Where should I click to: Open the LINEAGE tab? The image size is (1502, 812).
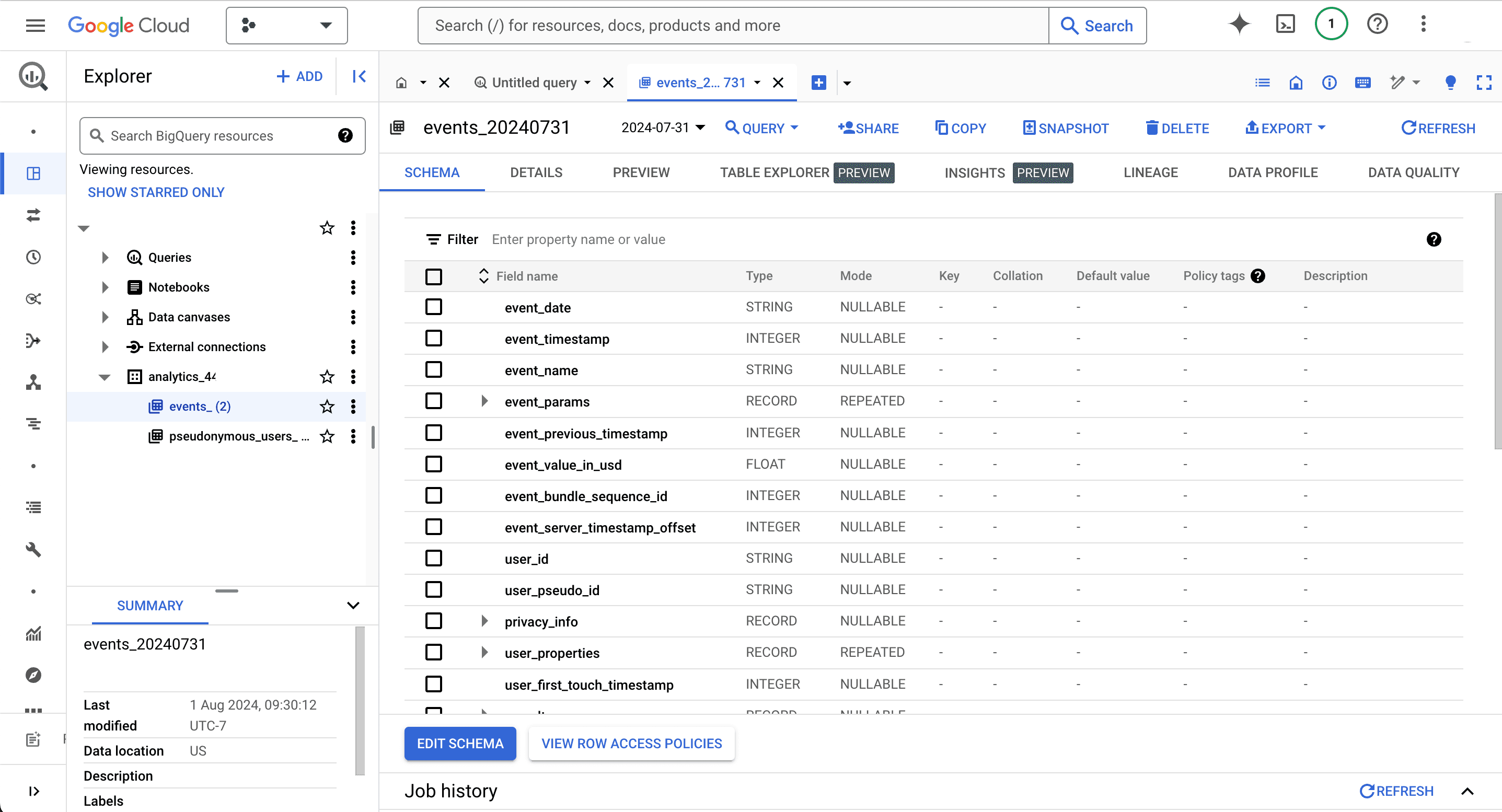[1150, 172]
